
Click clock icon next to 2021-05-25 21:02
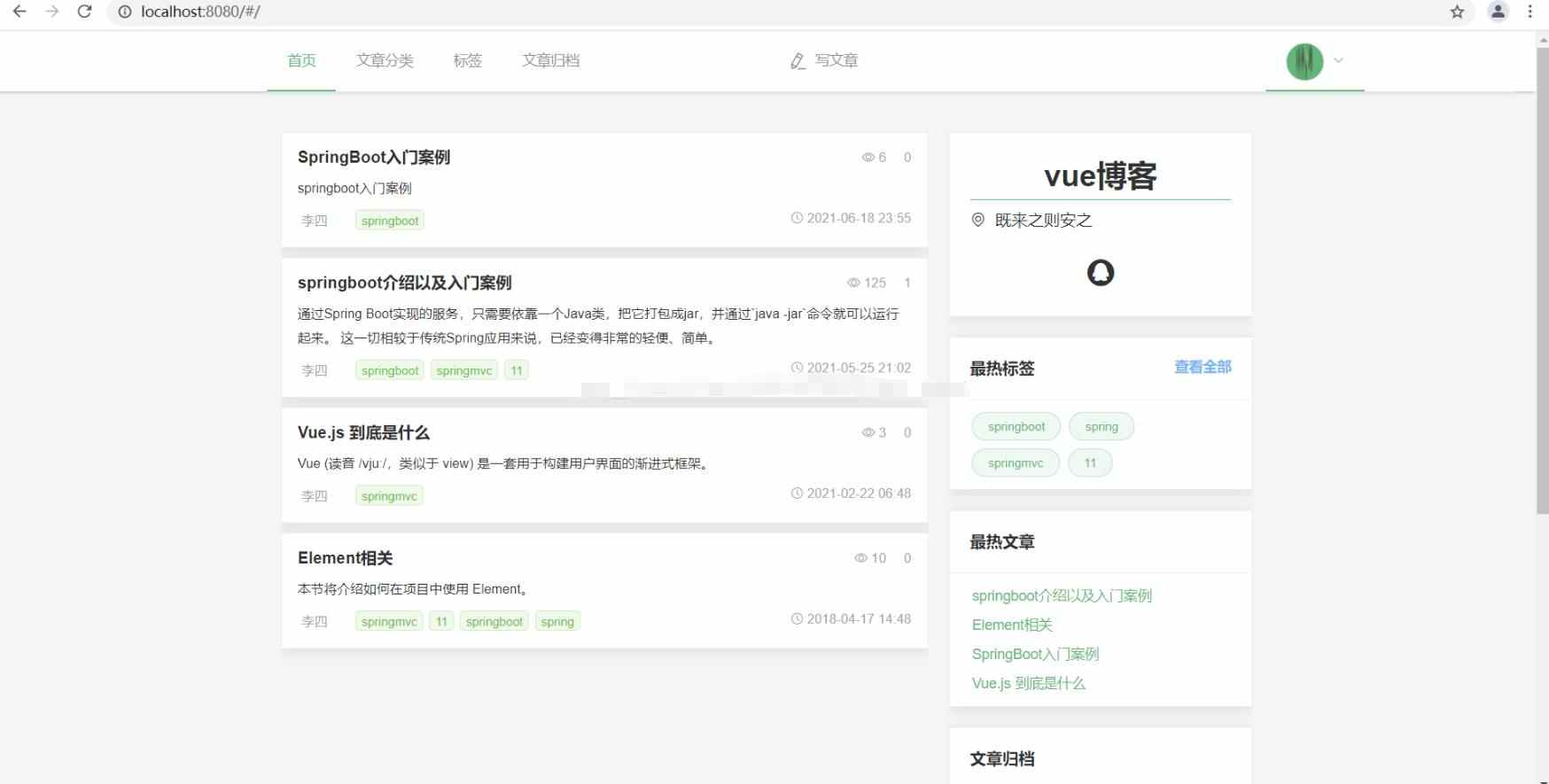[797, 368]
